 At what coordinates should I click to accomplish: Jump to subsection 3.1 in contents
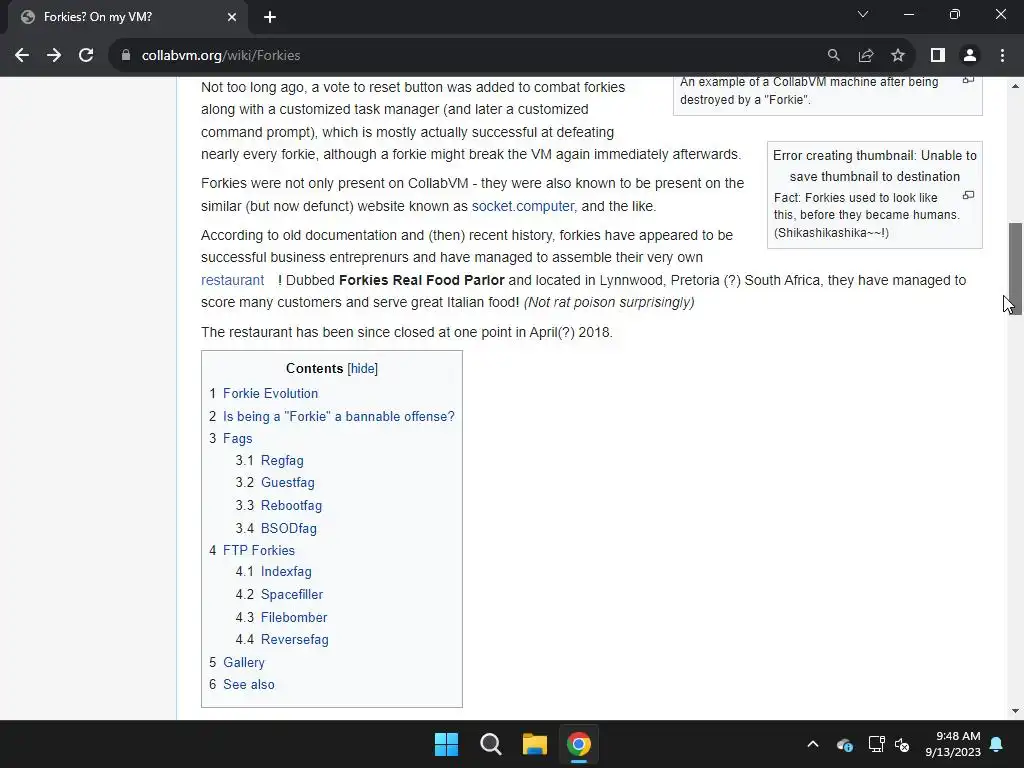coord(282,460)
